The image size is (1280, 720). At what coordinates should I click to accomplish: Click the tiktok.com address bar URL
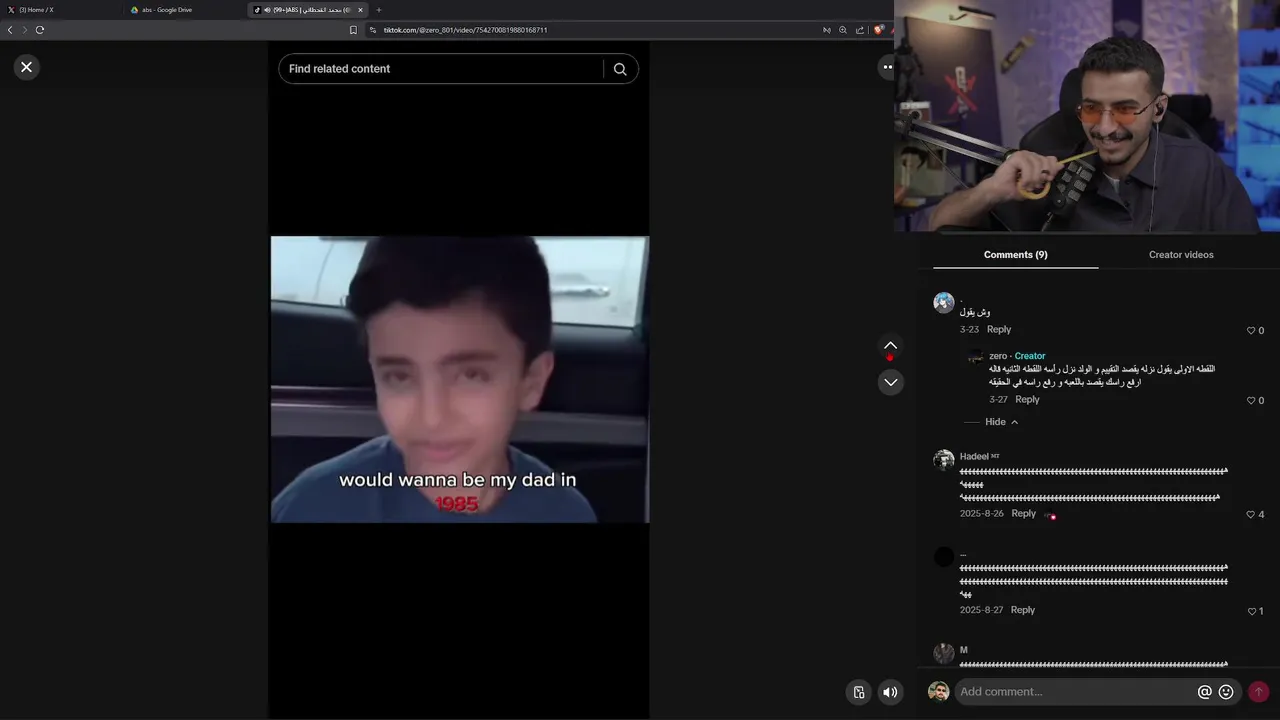tap(465, 30)
